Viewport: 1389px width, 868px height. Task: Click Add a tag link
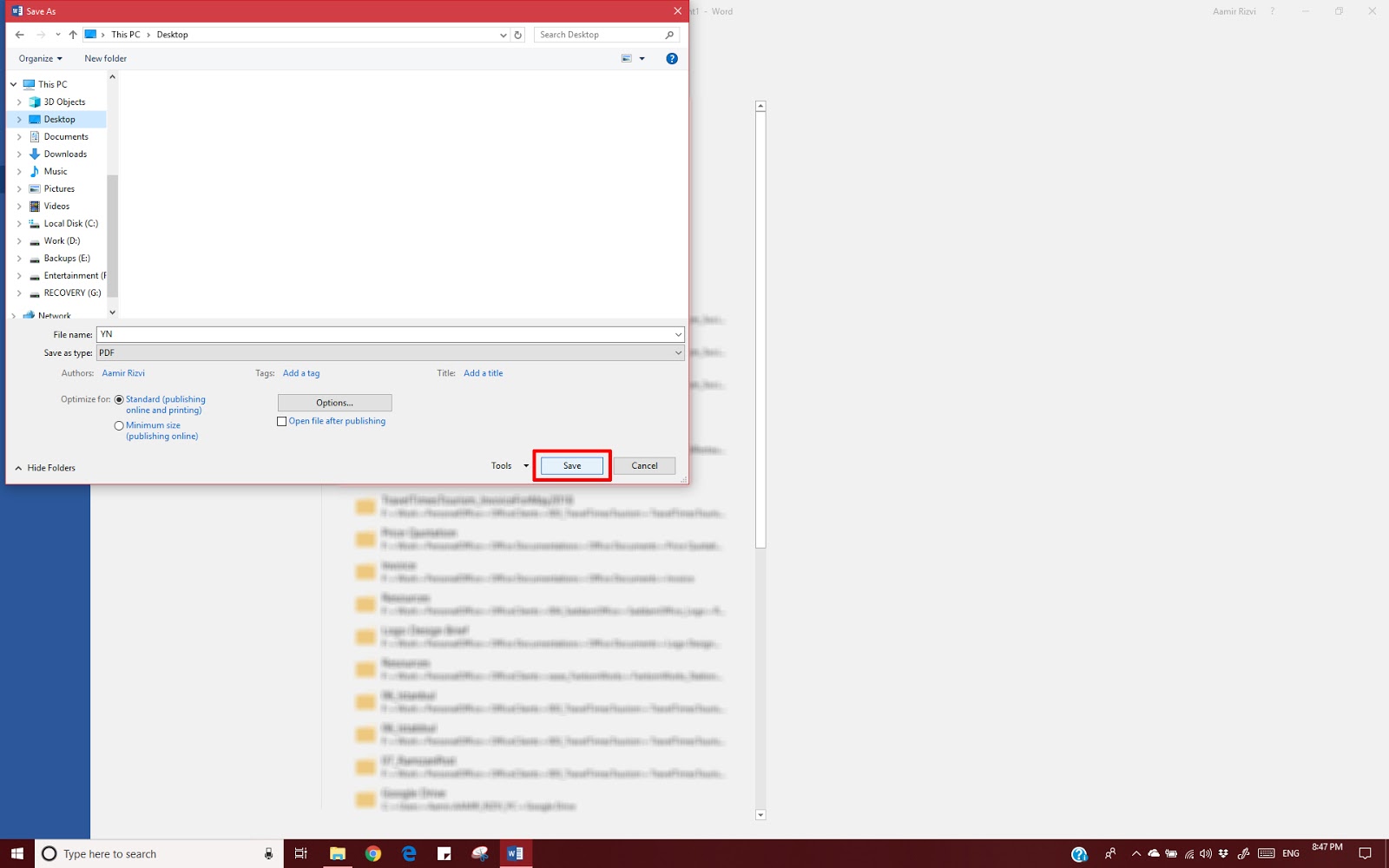point(301,373)
